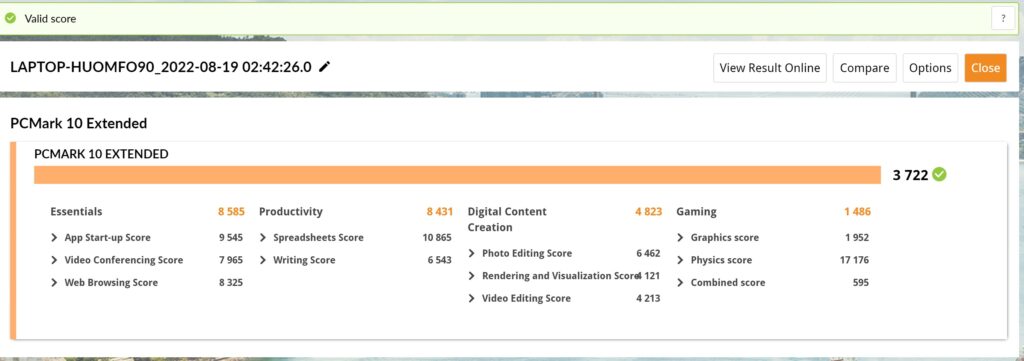Close the result view with orange button
Screen dimensions: 1024x361
(985, 68)
